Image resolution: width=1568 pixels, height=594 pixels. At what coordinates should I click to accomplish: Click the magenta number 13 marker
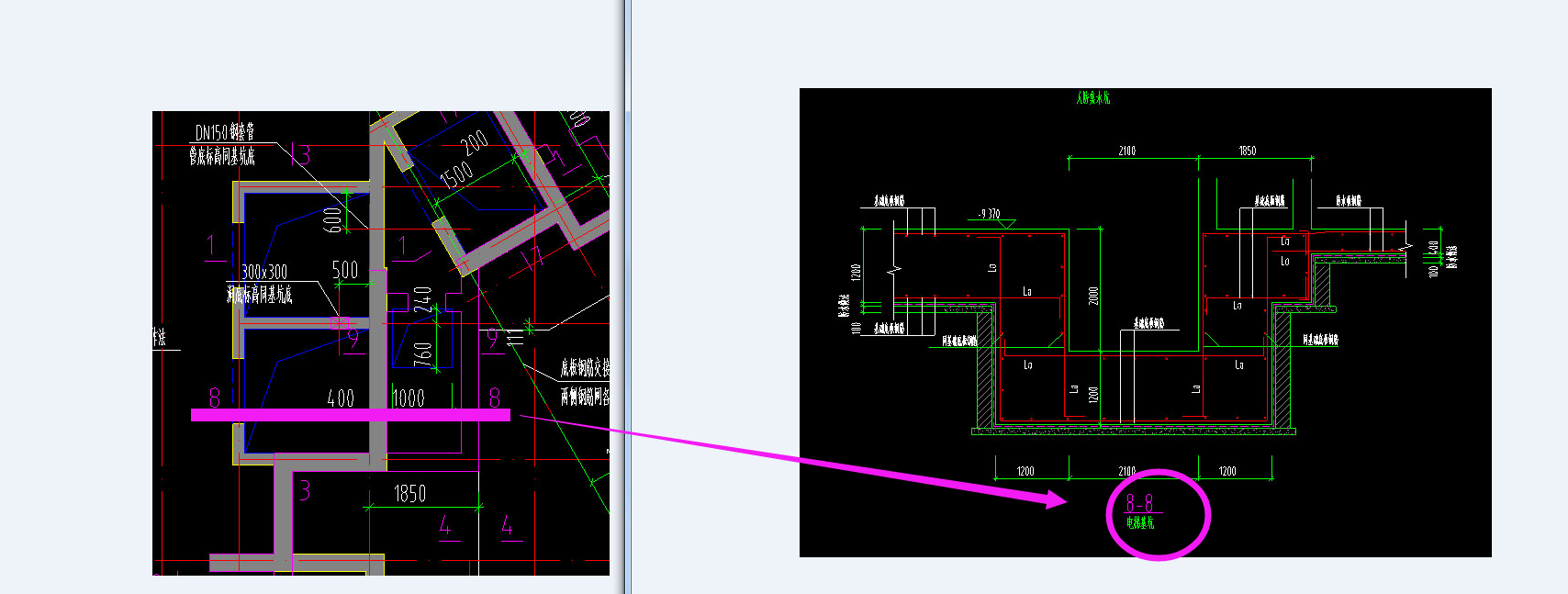[300, 154]
